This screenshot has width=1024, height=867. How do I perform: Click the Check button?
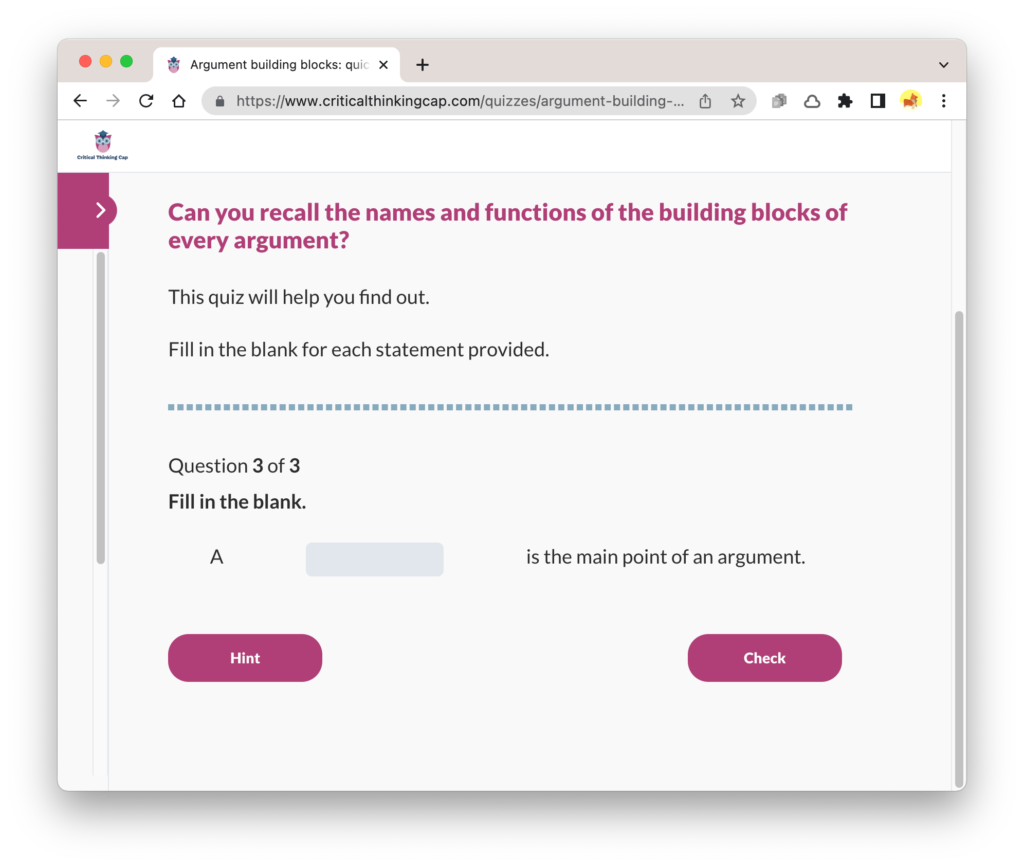765,658
